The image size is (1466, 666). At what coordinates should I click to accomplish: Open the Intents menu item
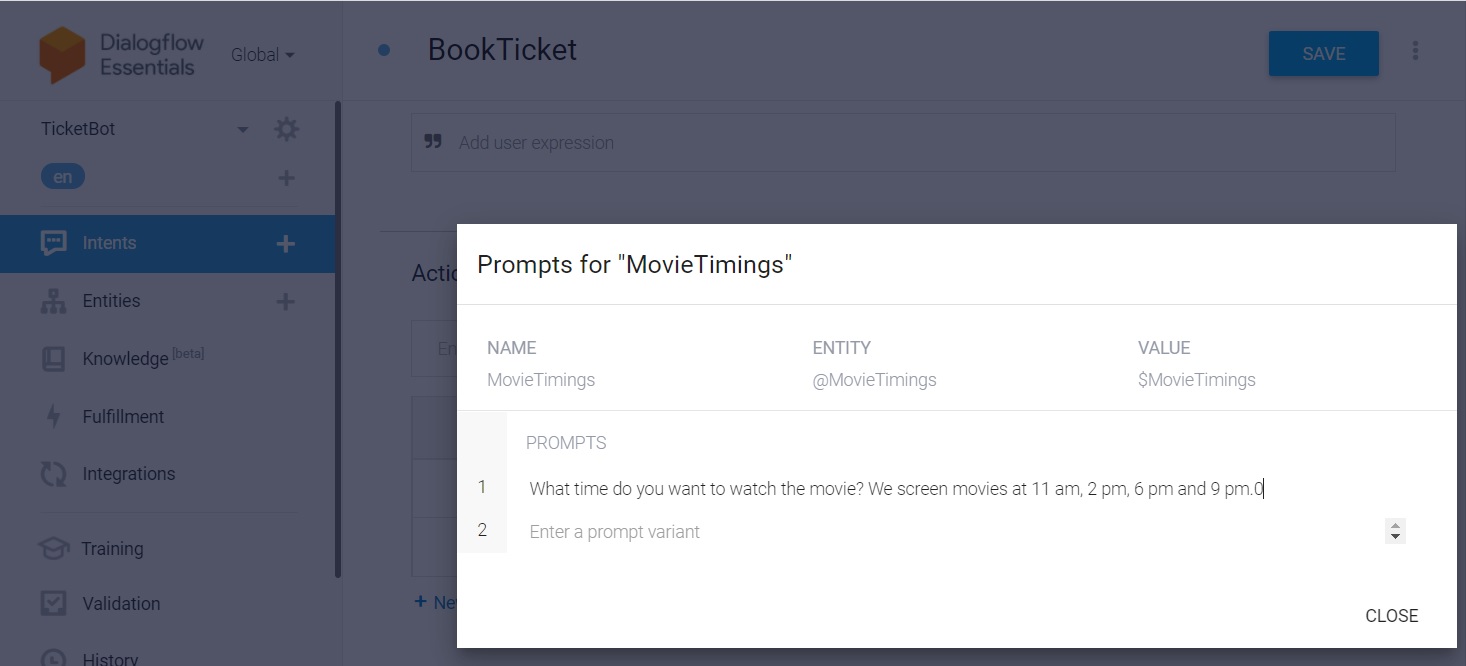point(109,243)
